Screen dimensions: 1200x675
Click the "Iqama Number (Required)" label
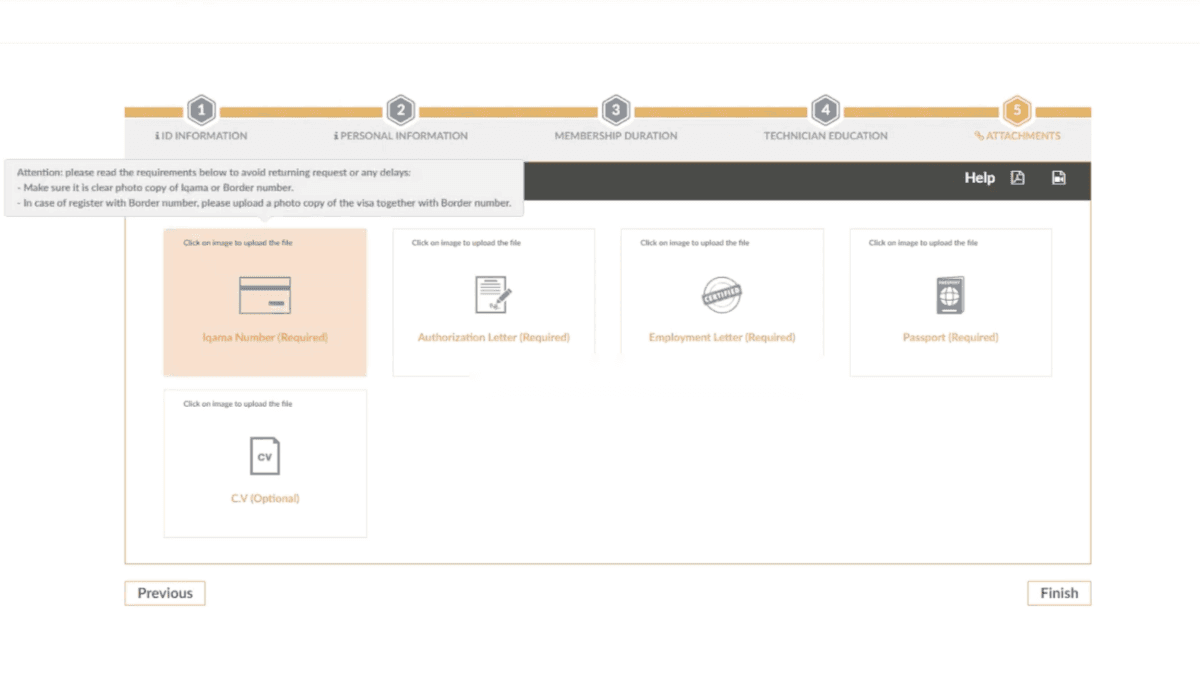coord(265,338)
